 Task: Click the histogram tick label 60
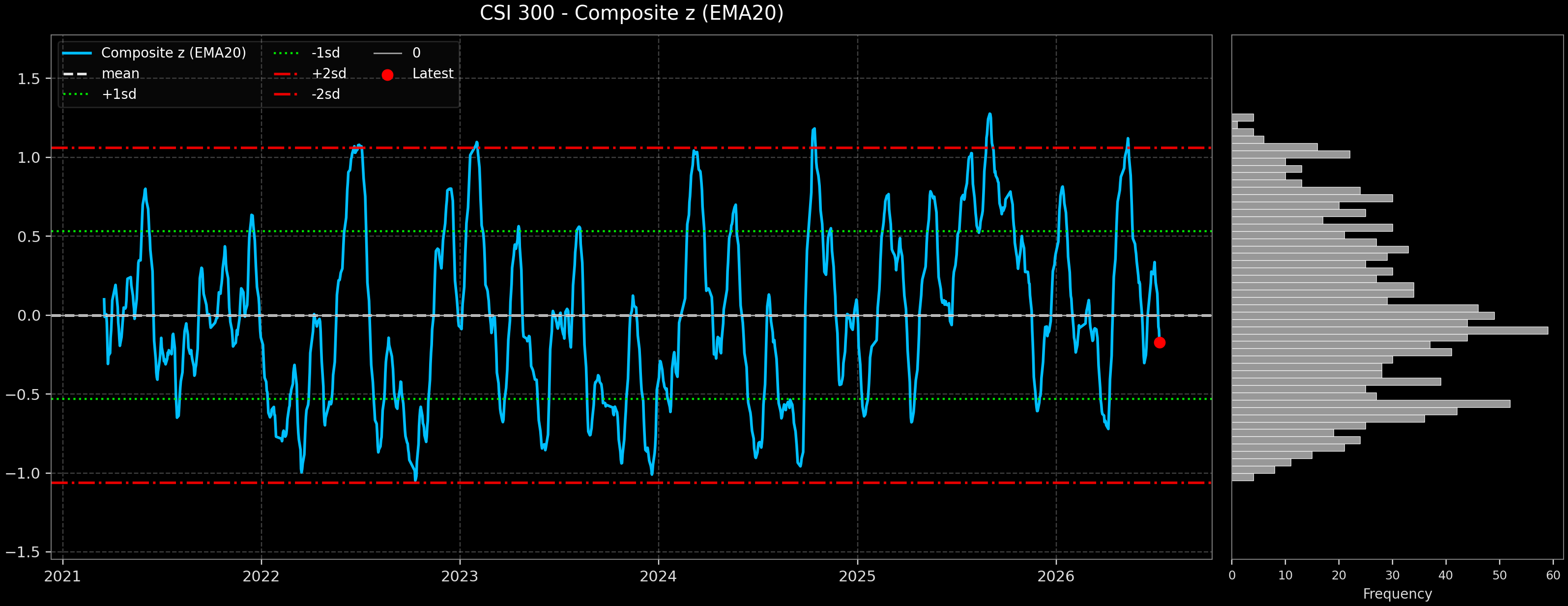pyautogui.click(x=1553, y=576)
